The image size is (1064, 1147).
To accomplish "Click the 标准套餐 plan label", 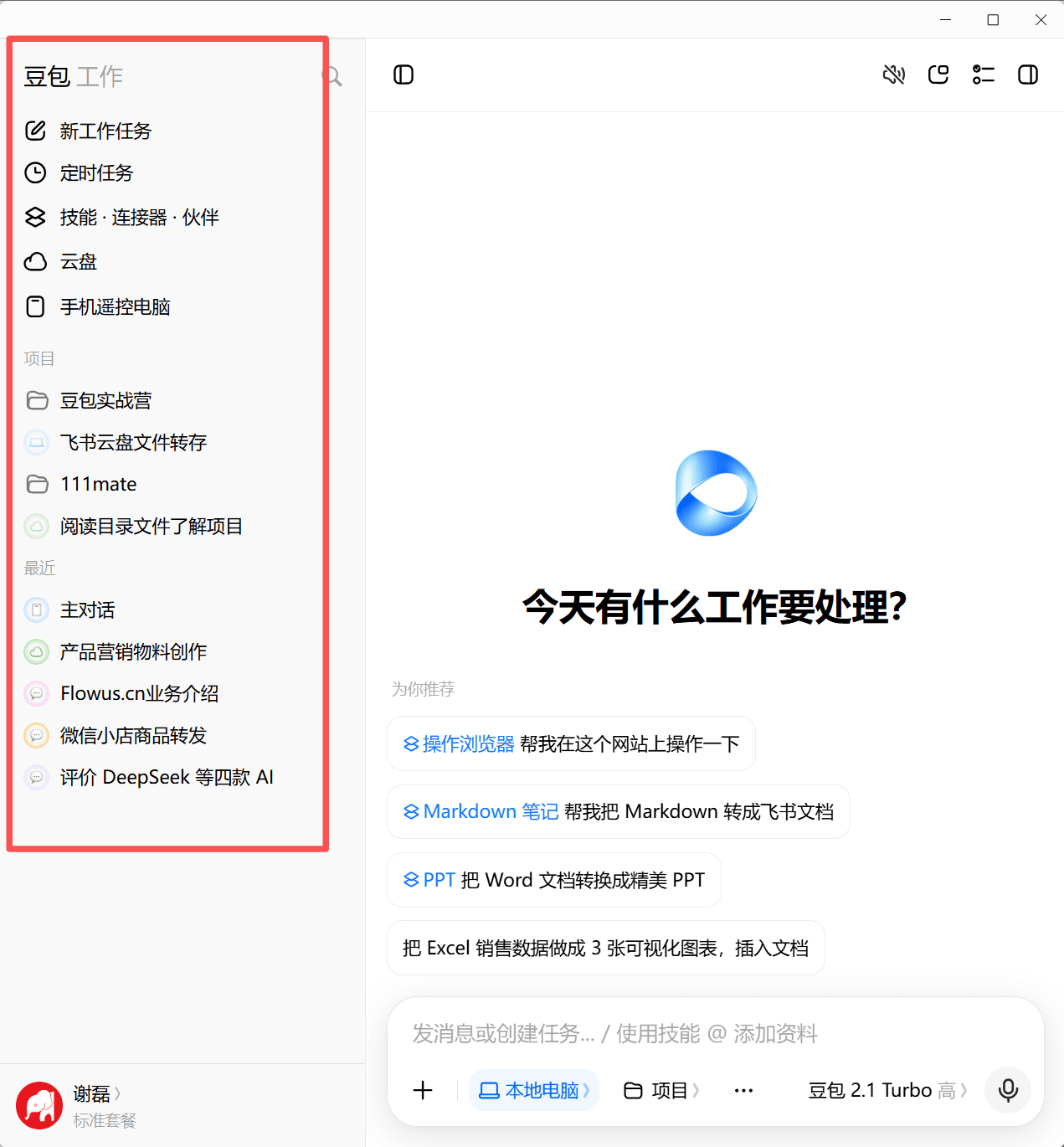I will [x=105, y=1120].
